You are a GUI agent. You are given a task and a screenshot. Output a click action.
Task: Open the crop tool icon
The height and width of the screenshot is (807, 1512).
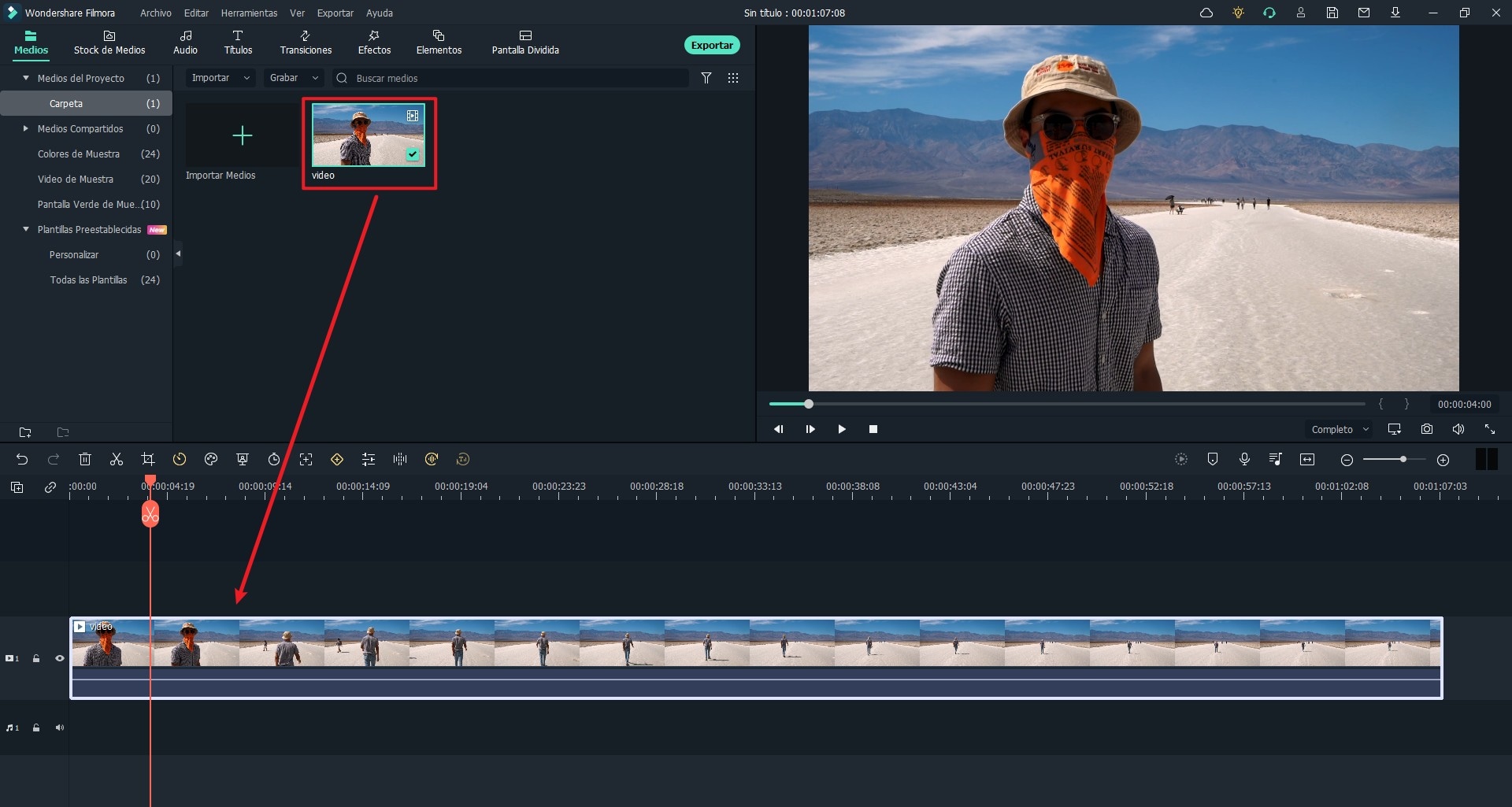click(148, 459)
